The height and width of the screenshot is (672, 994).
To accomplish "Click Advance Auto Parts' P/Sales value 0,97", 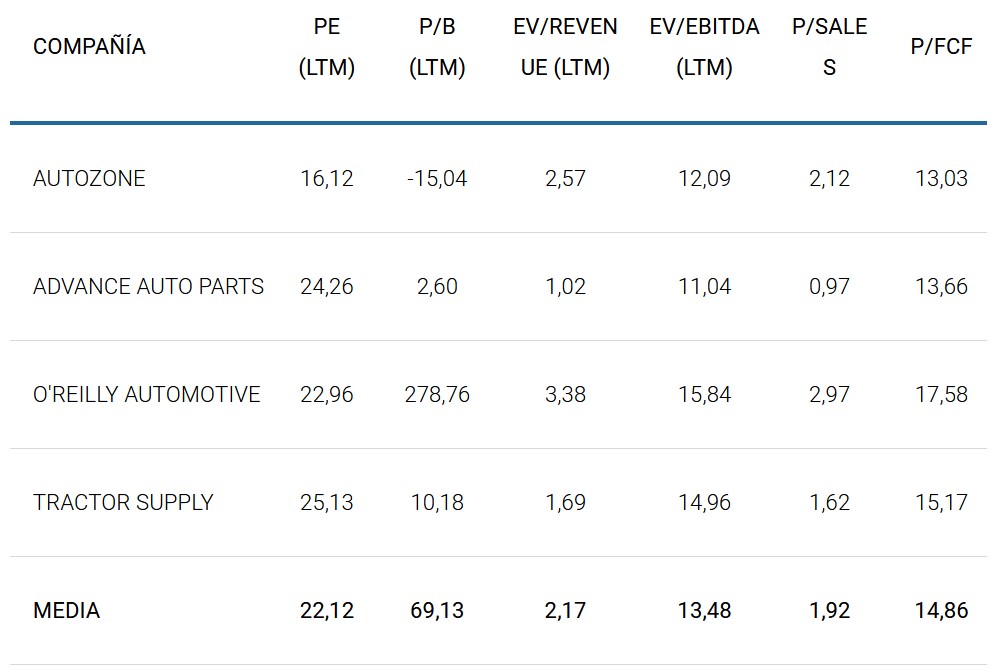I will [829, 287].
